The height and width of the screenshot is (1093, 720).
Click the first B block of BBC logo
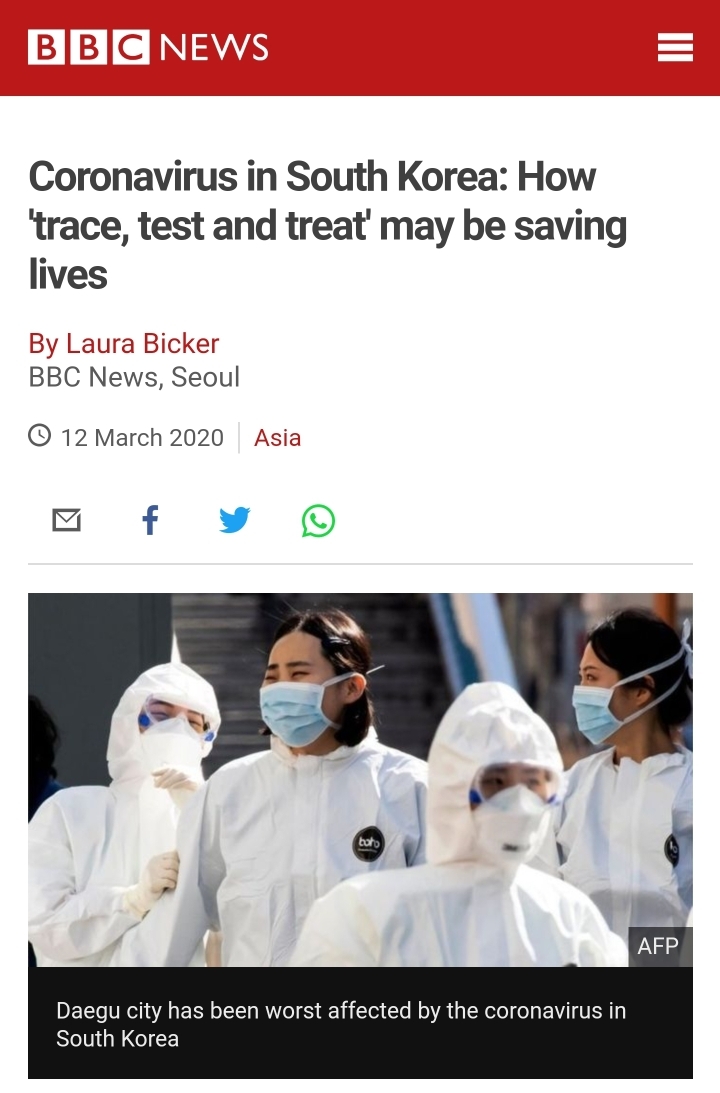coord(46,47)
